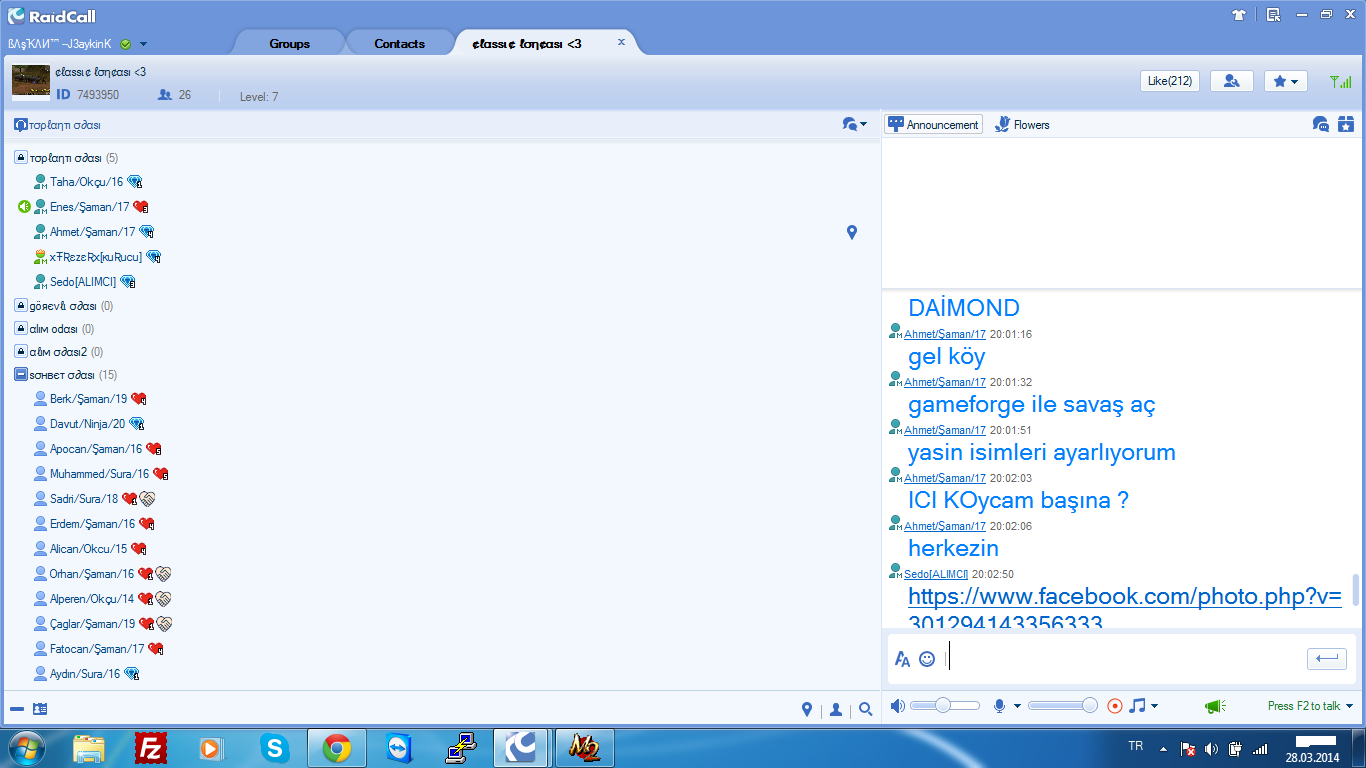The width and height of the screenshot is (1366, 768).
Task: Open the emoticon smiley picker
Action: [927, 659]
